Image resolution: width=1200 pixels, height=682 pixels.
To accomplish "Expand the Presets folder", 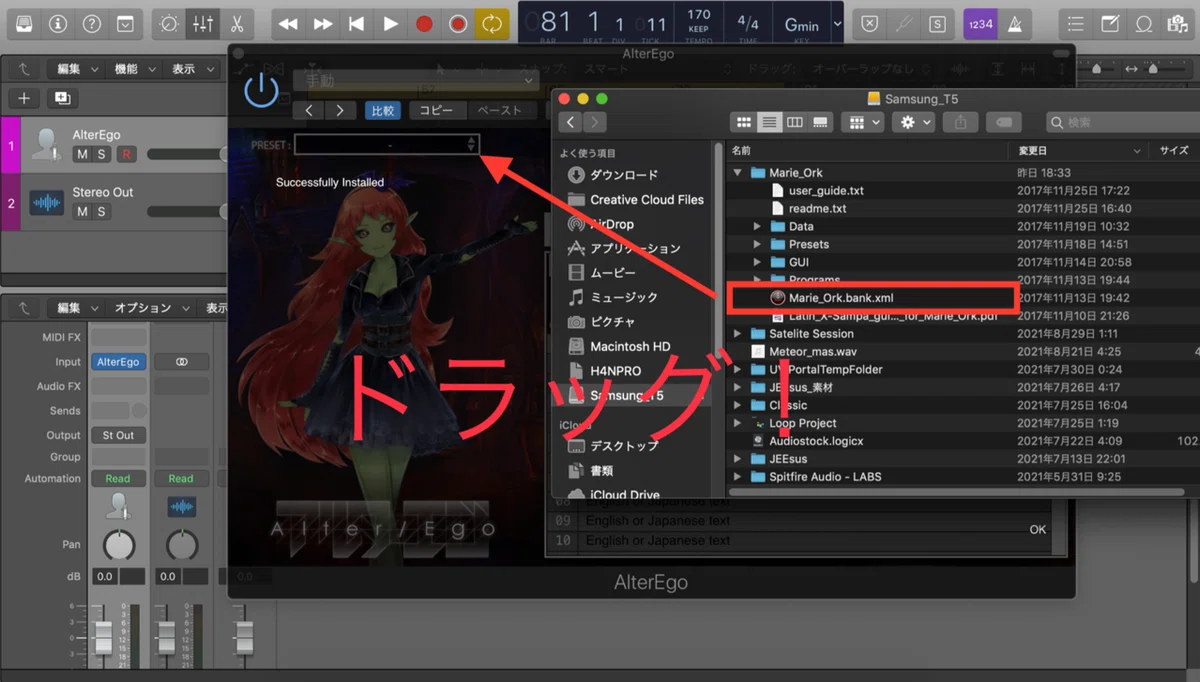I will 757,245.
